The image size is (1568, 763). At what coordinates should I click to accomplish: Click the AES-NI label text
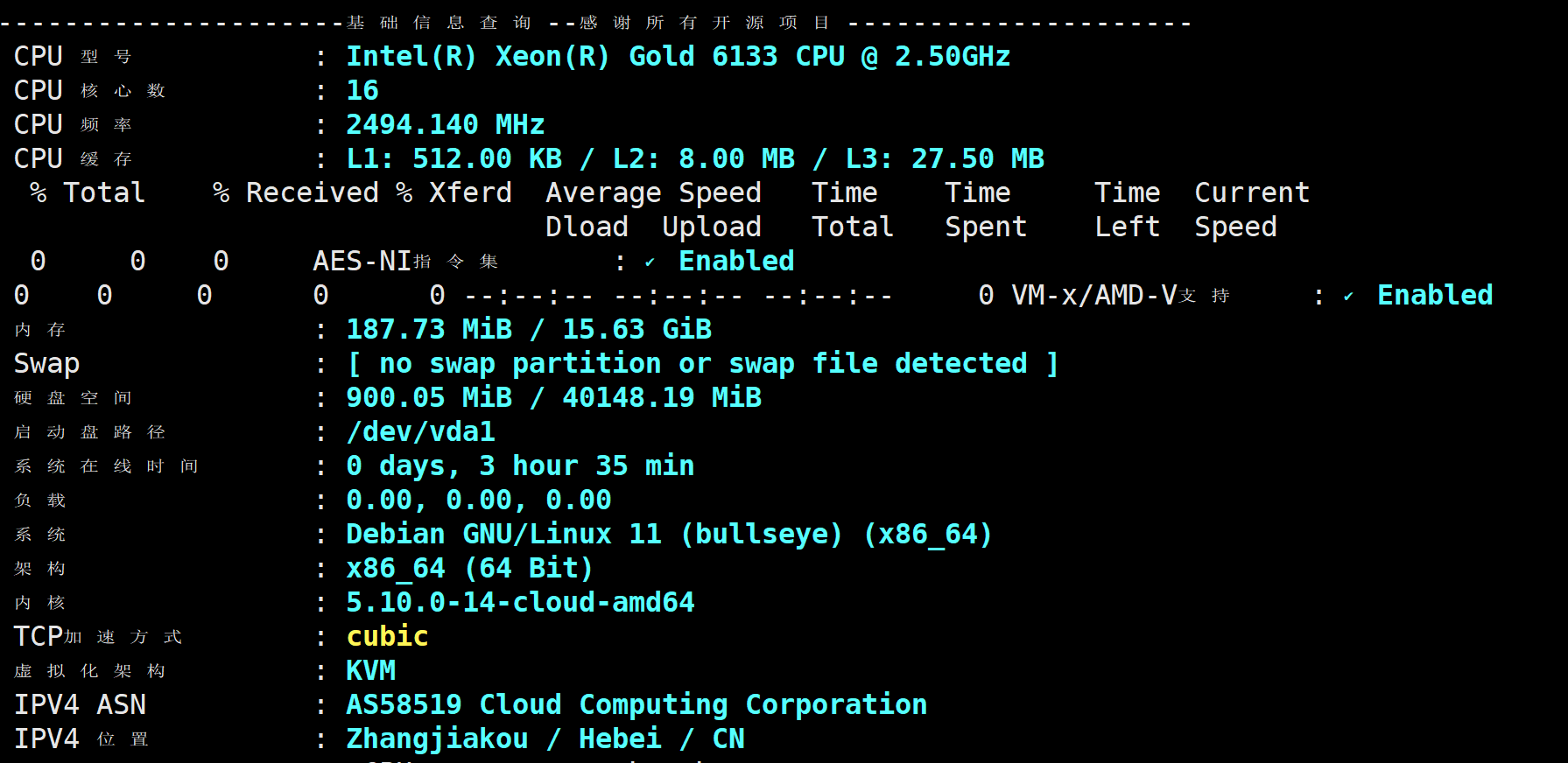[x=405, y=261]
